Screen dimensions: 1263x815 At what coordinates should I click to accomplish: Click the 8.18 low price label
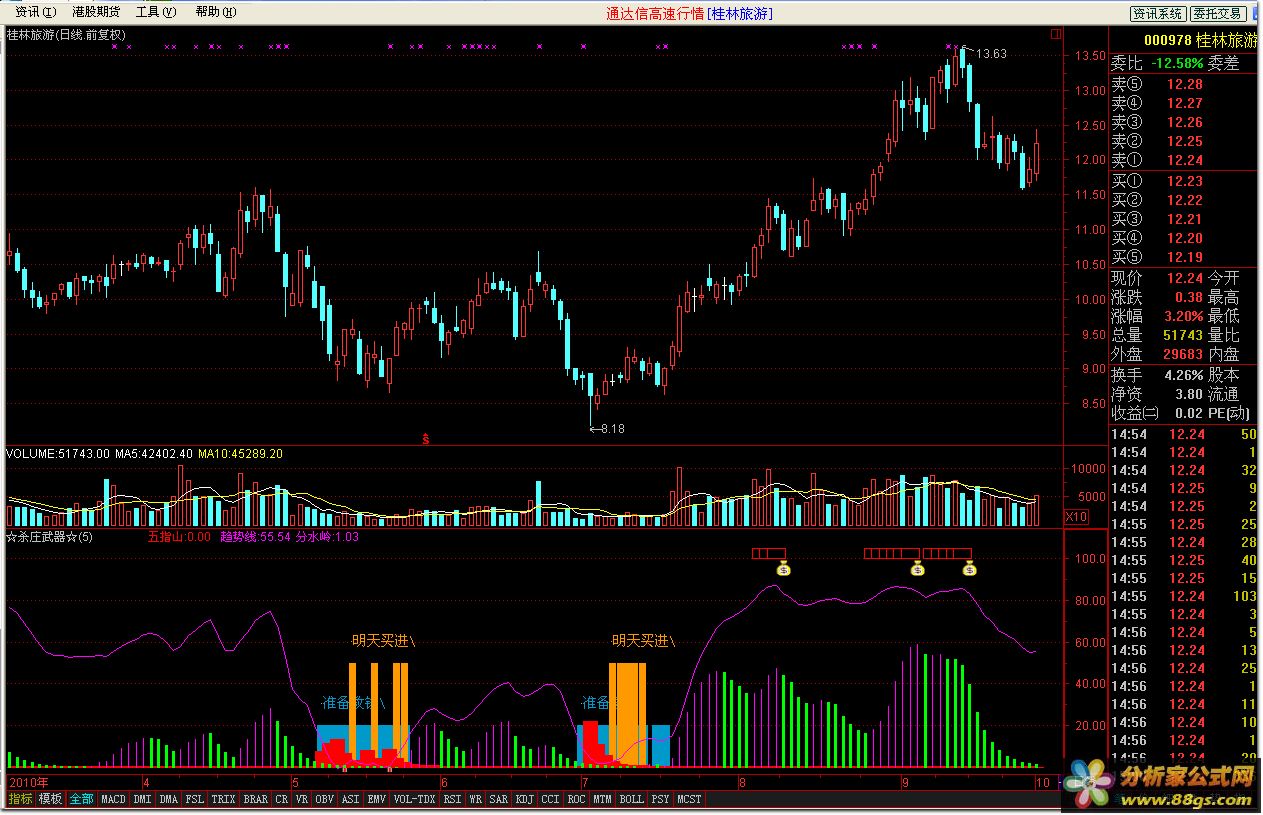(x=612, y=428)
